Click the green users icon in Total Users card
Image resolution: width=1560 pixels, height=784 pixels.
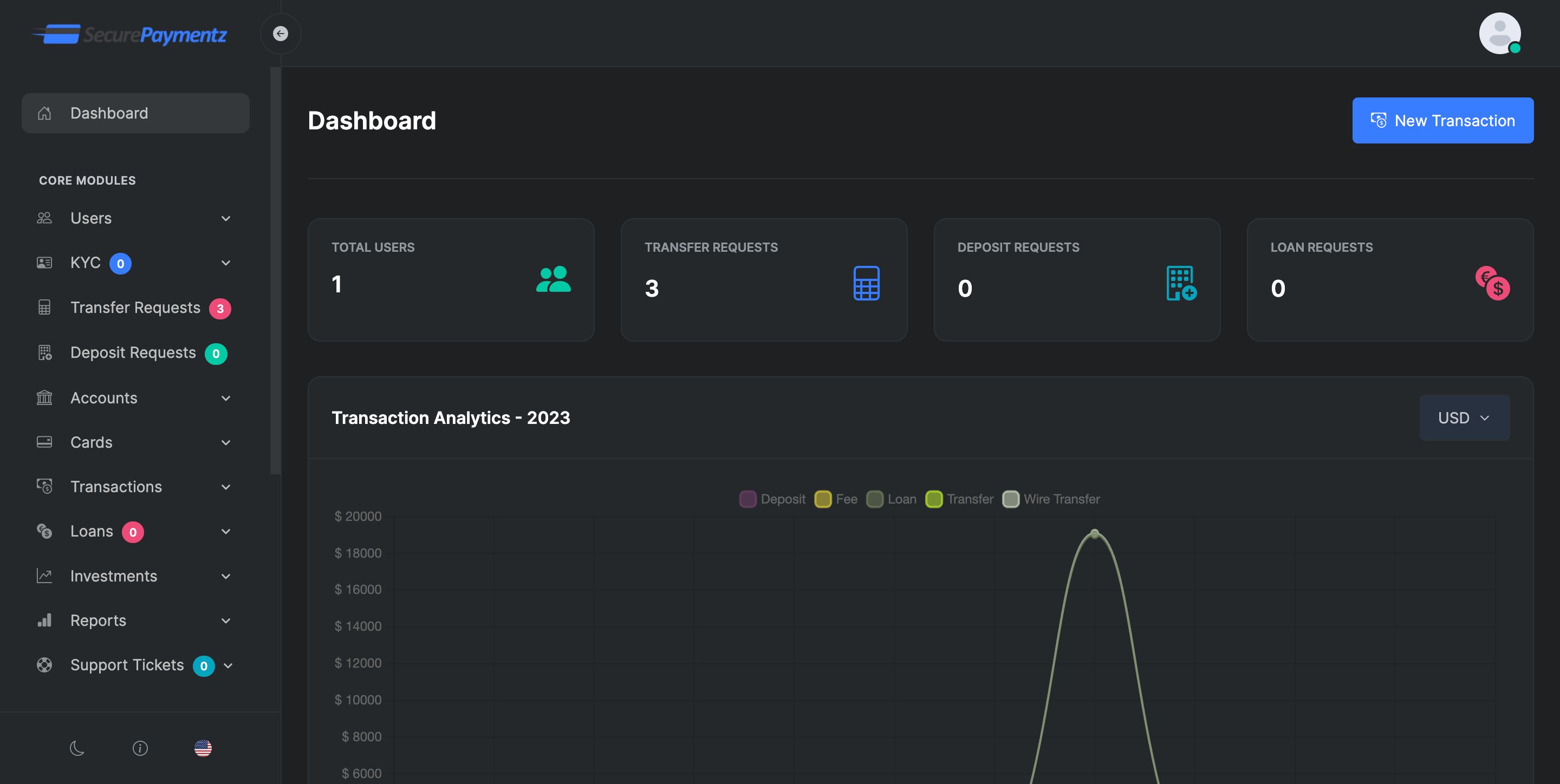[x=553, y=279]
